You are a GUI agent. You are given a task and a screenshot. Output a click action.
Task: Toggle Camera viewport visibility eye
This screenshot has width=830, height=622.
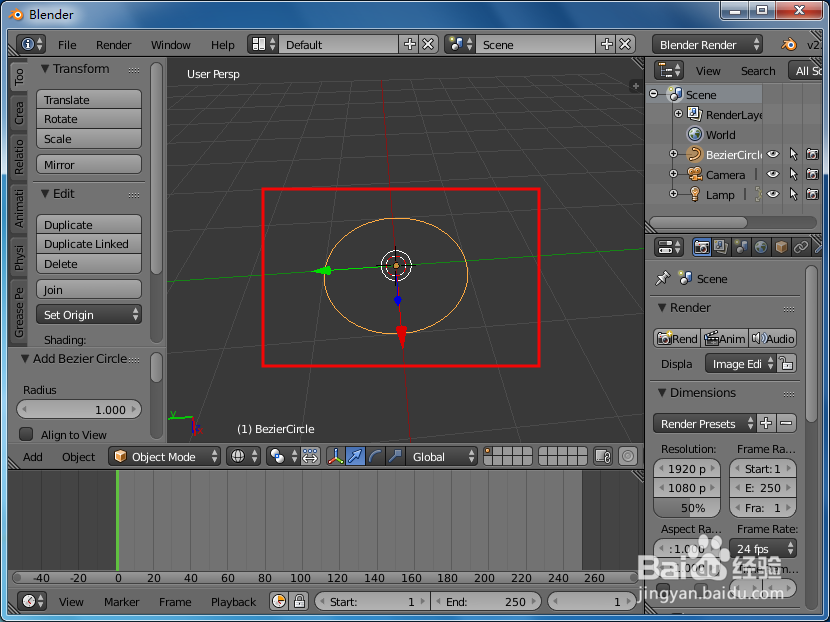pos(773,174)
